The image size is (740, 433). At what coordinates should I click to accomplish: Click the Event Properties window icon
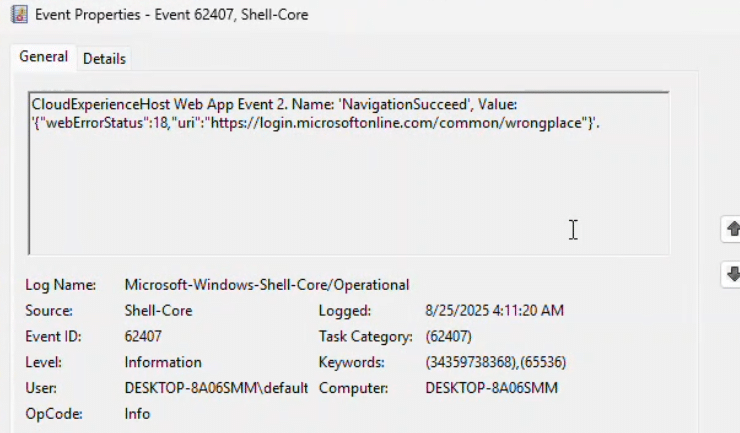click(19, 14)
